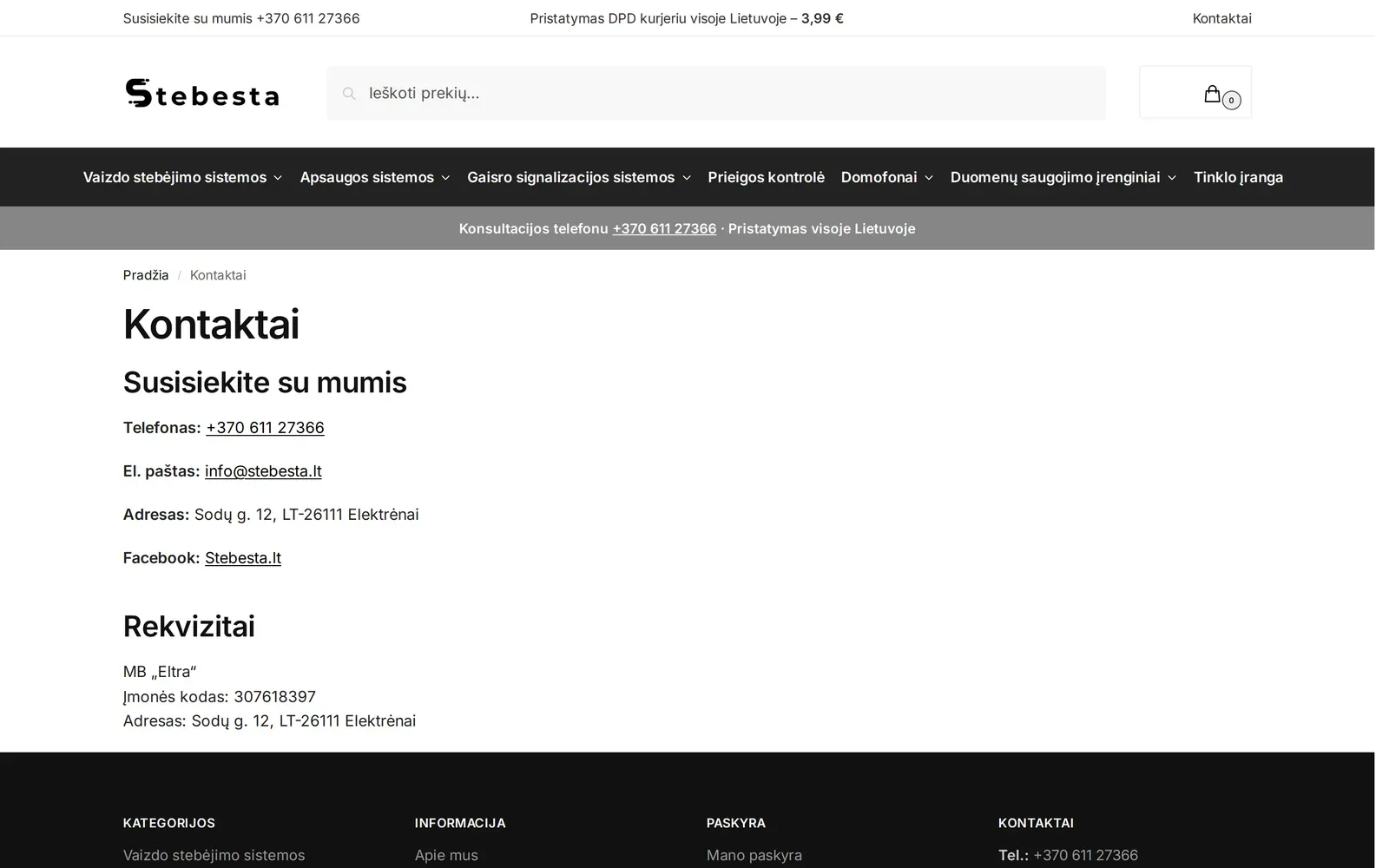Click Kontaktai breadcrumb current page text
Viewport: 1389px width, 868px height.
pos(218,275)
